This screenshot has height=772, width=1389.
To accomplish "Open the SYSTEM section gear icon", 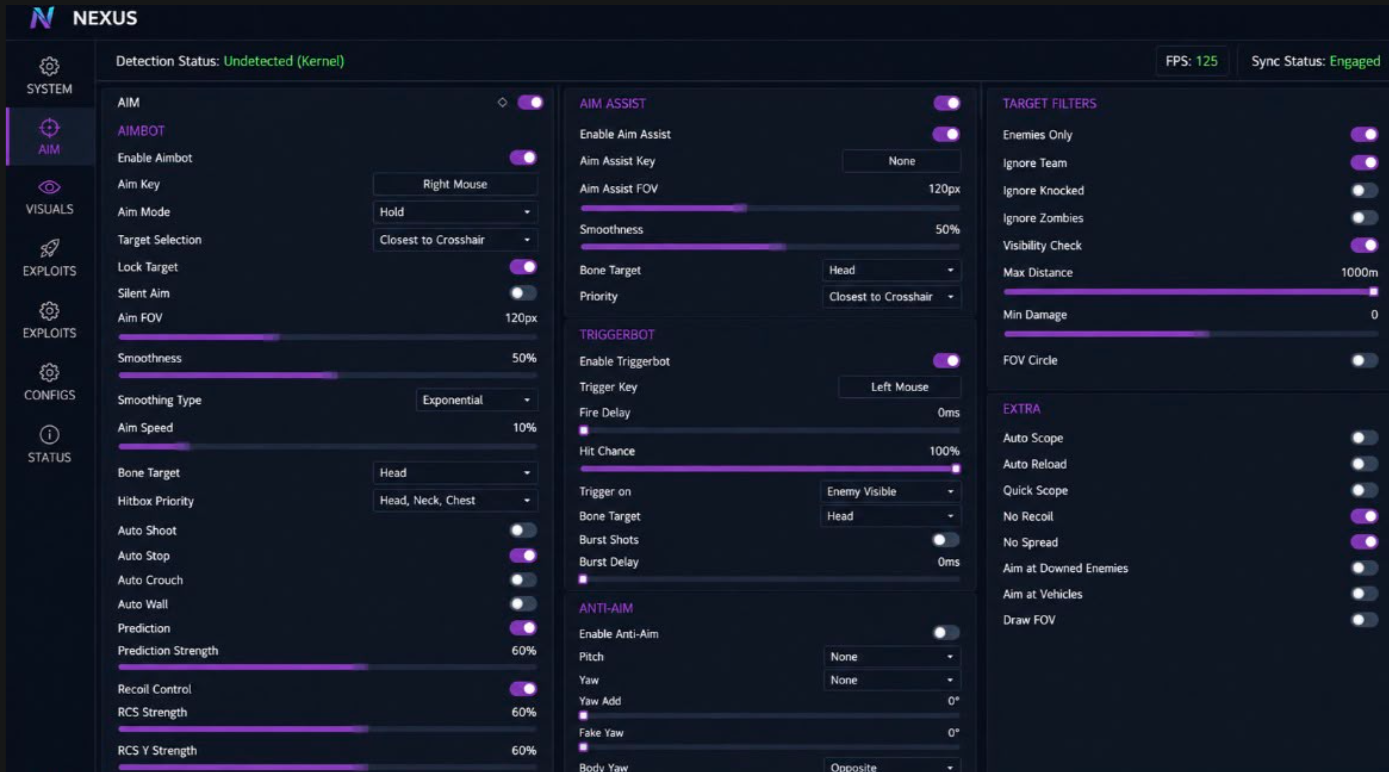I will pos(48,67).
